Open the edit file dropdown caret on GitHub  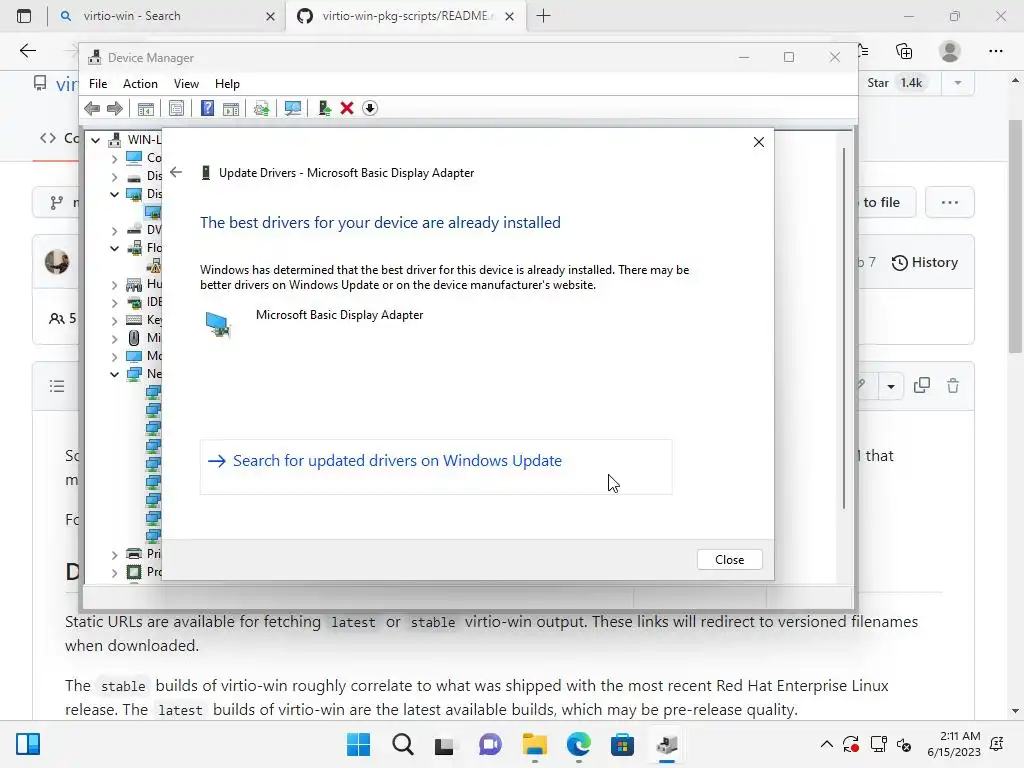pyautogui.click(x=891, y=386)
